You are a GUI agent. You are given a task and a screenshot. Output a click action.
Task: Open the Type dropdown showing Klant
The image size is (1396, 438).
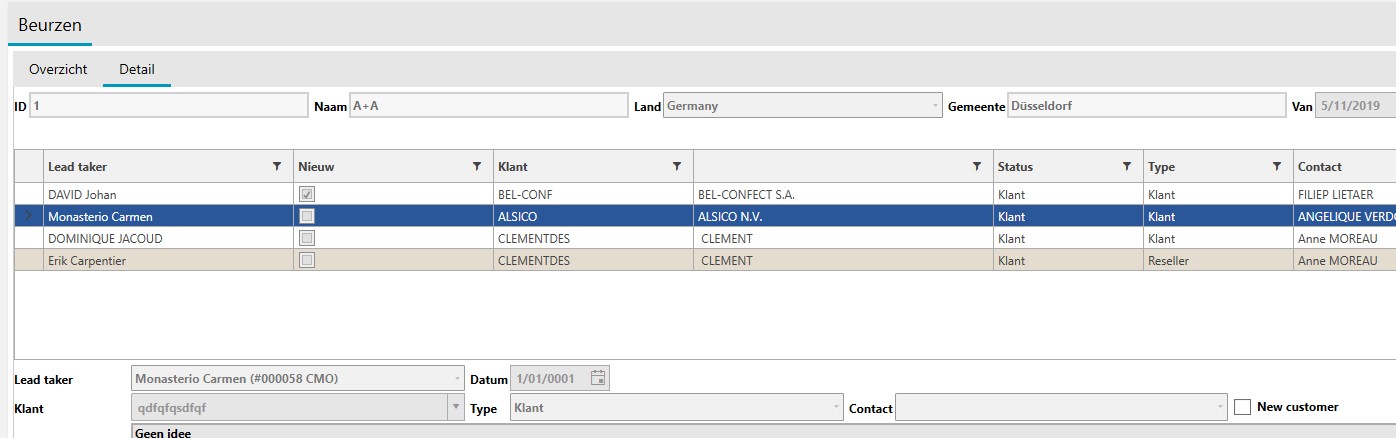(x=836, y=408)
